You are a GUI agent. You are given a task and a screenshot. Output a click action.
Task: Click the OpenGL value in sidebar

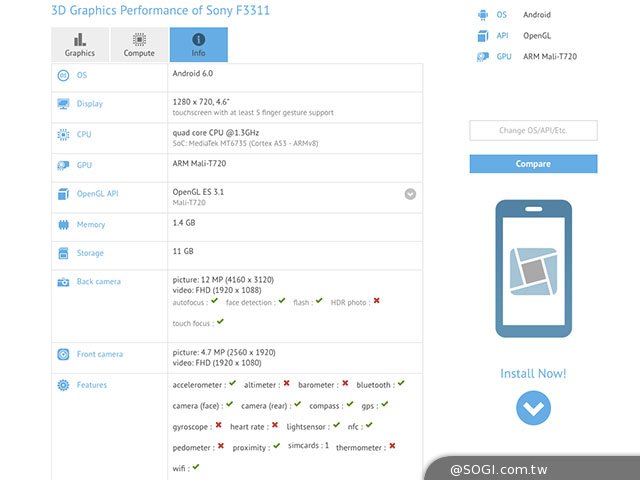[x=537, y=36]
